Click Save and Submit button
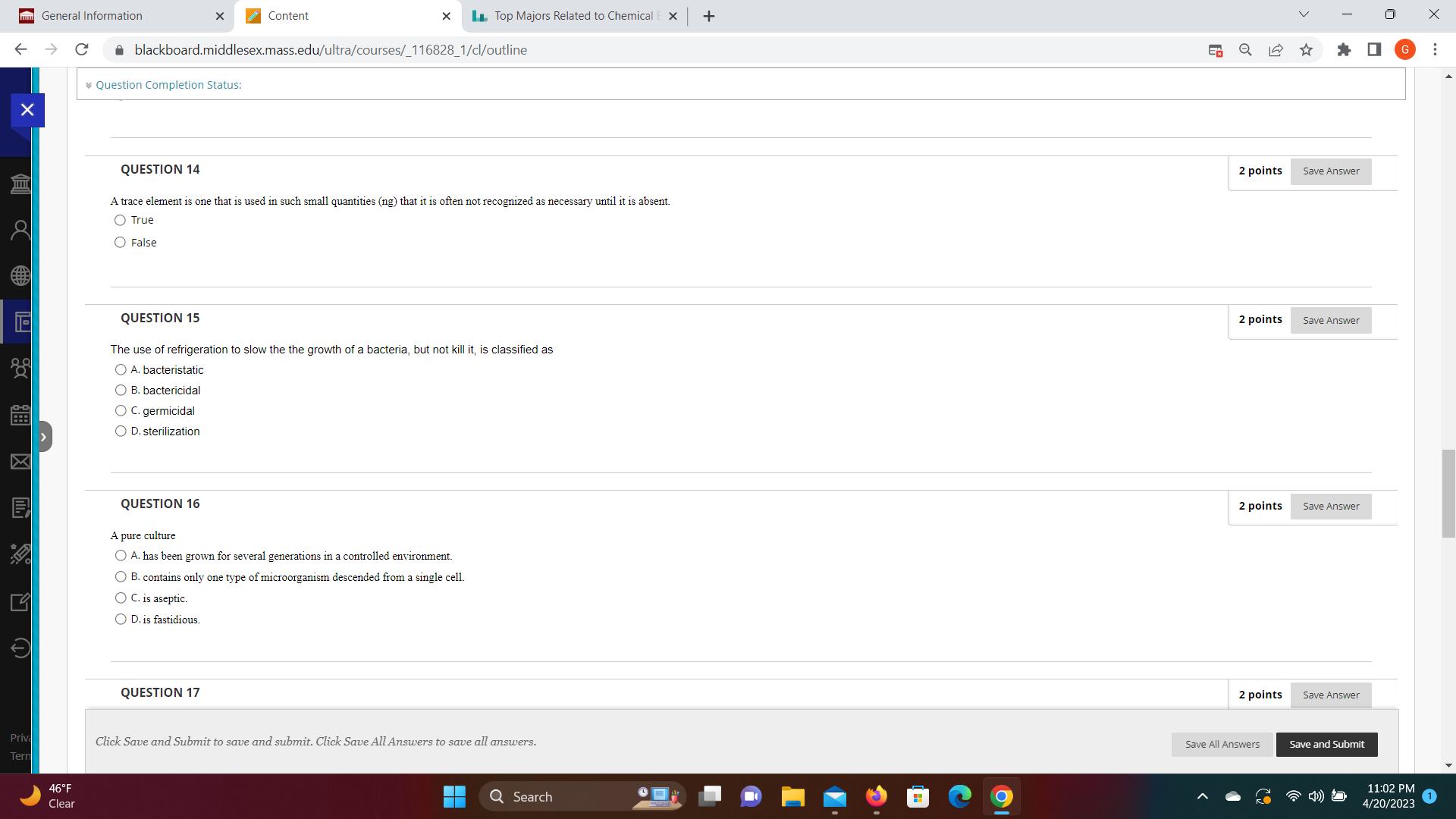1456x819 pixels. (1326, 745)
